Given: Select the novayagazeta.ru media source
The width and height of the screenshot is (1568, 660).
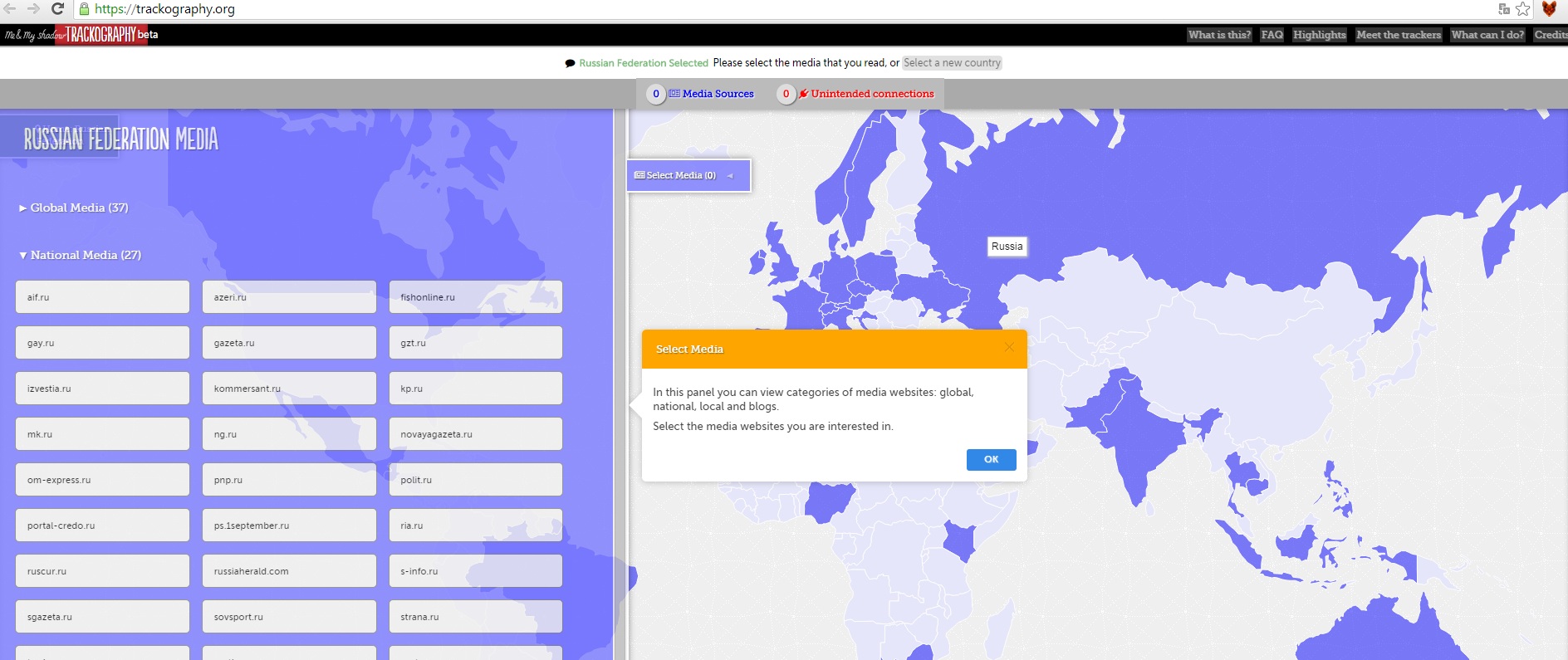Looking at the screenshot, I should 476,434.
